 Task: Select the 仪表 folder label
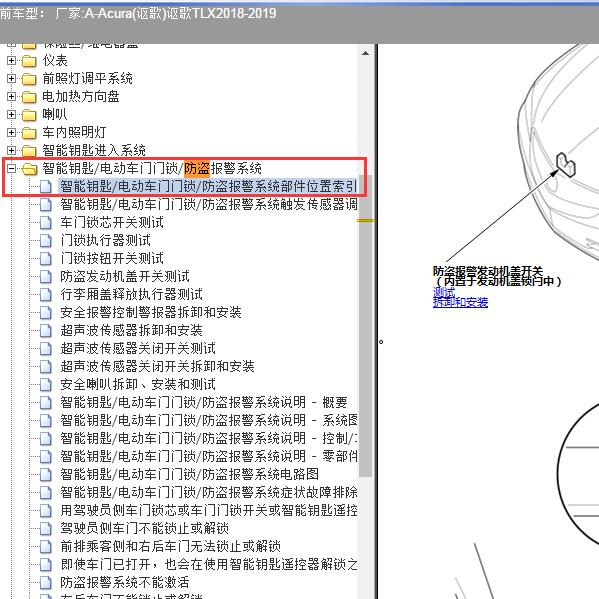point(55,60)
